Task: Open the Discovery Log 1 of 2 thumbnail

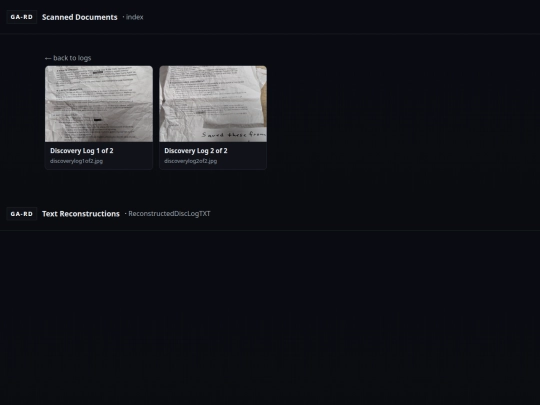Action: click(x=99, y=104)
